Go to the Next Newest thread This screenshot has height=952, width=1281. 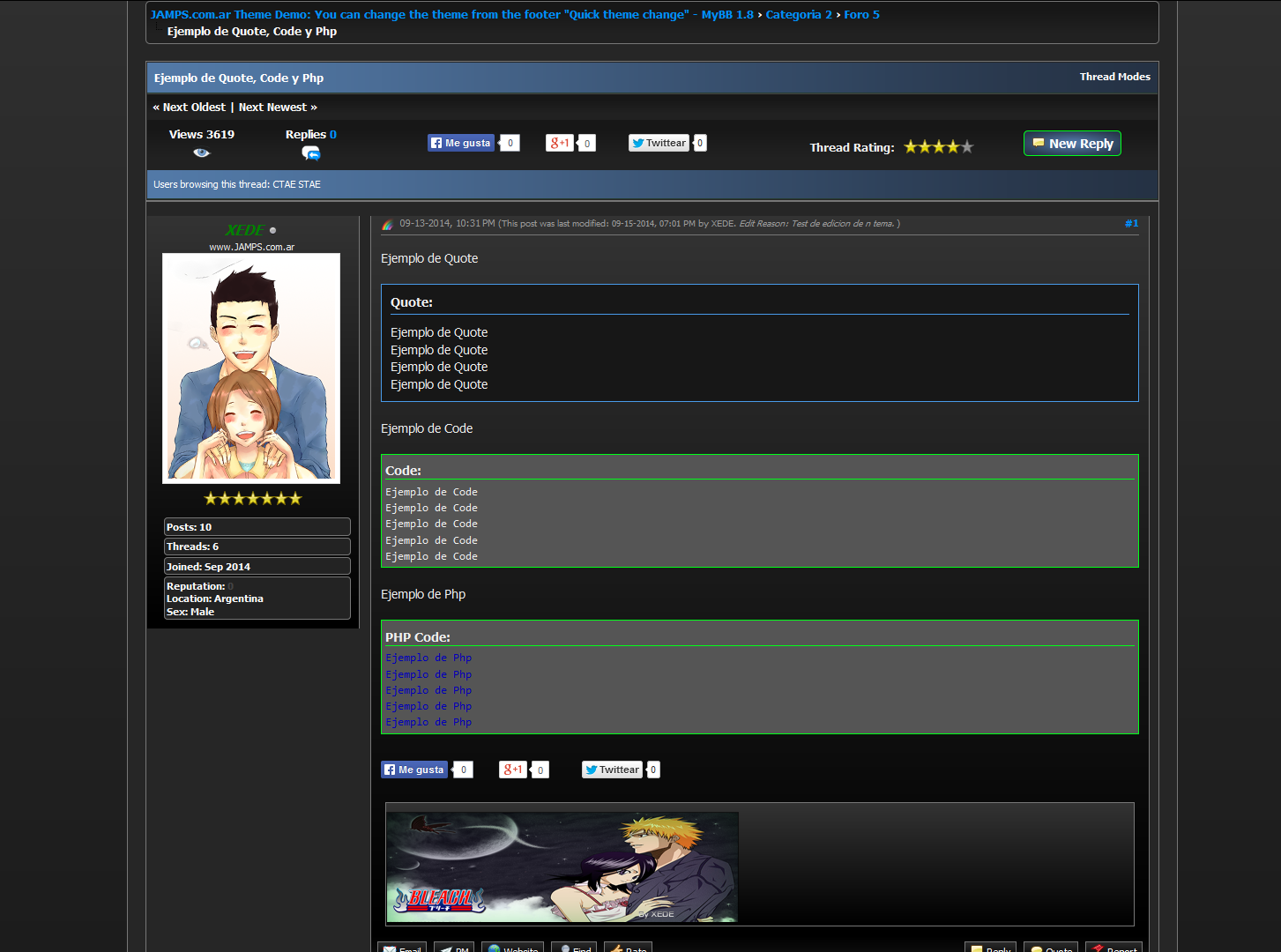(x=272, y=107)
